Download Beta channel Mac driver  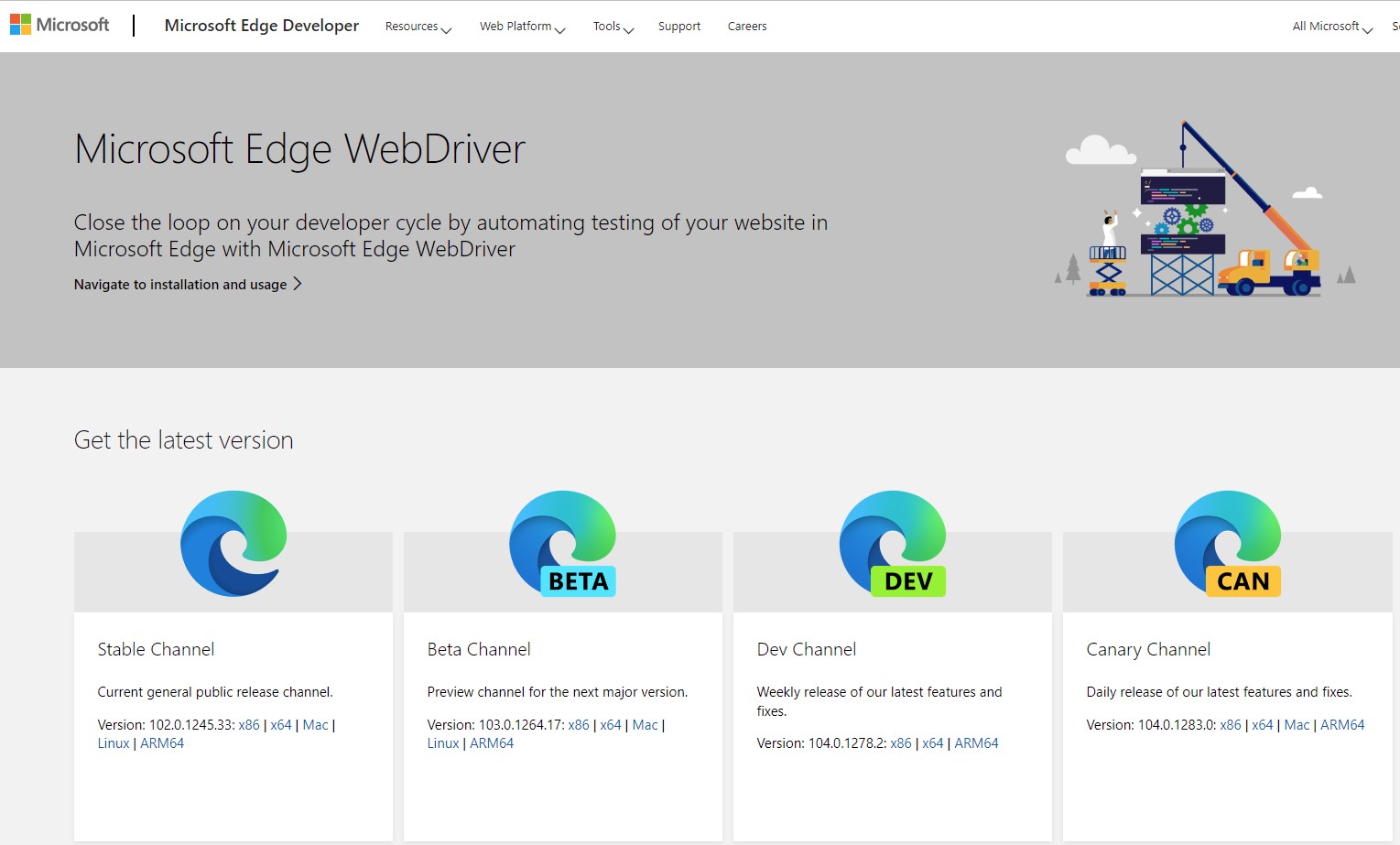point(645,725)
